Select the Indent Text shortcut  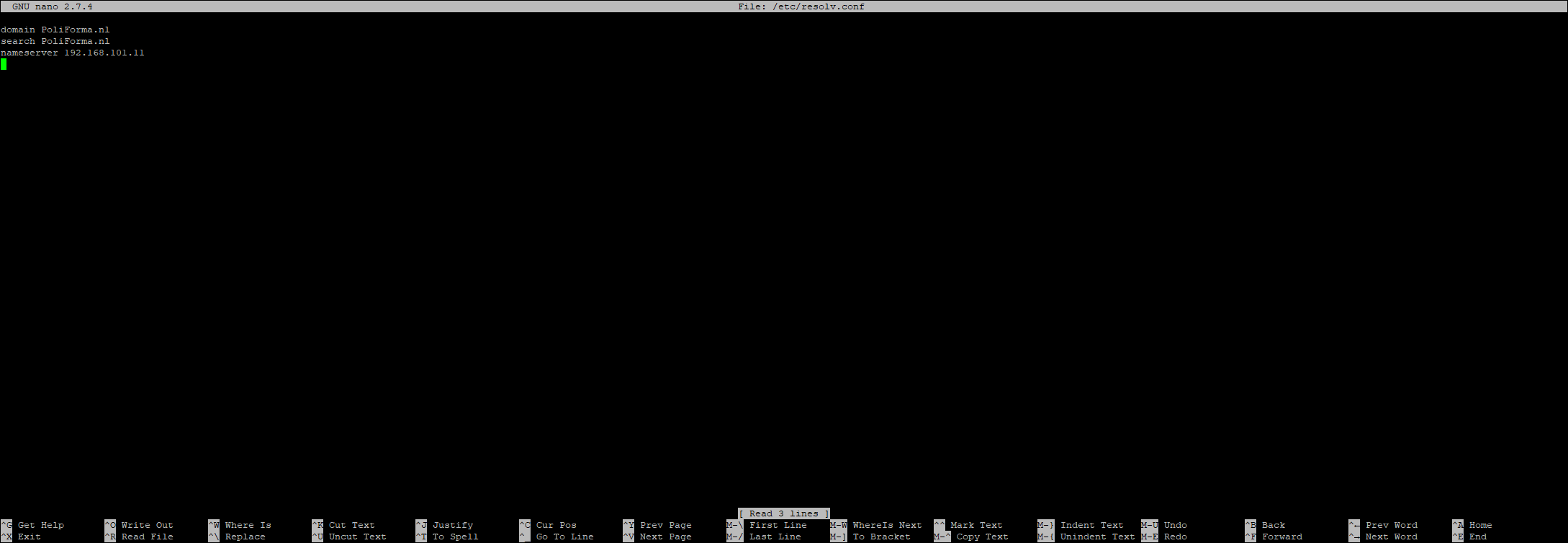click(x=1091, y=525)
